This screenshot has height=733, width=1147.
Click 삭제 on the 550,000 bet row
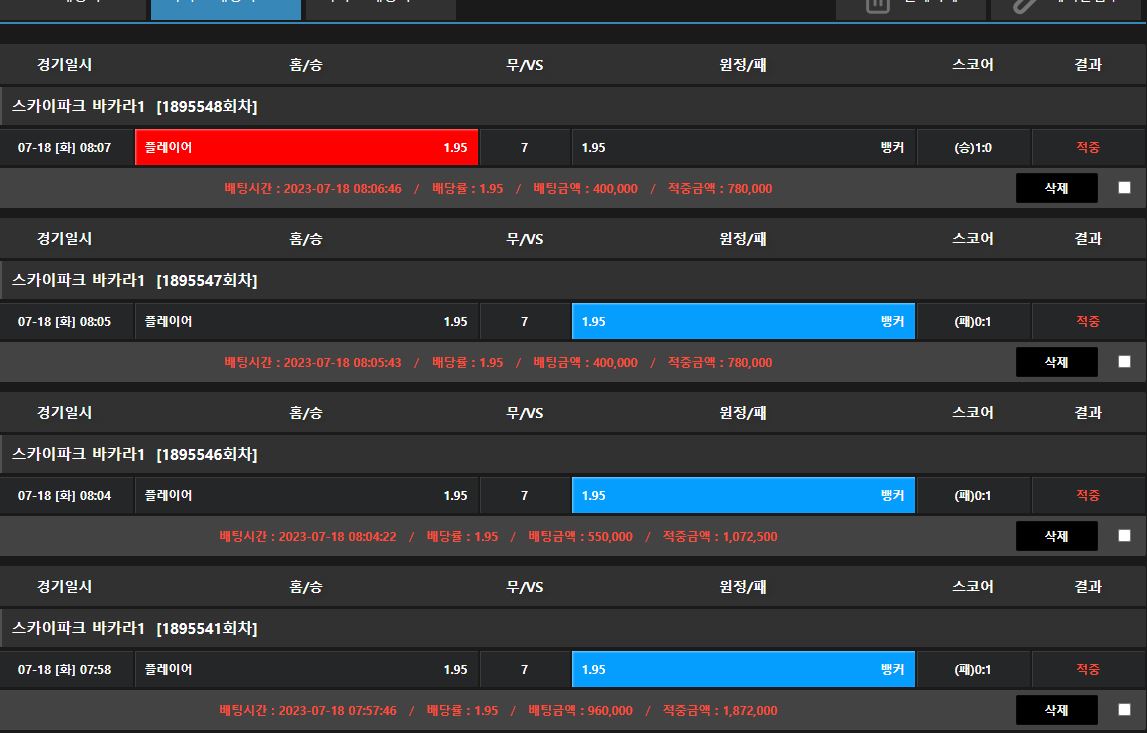[1056, 536]
